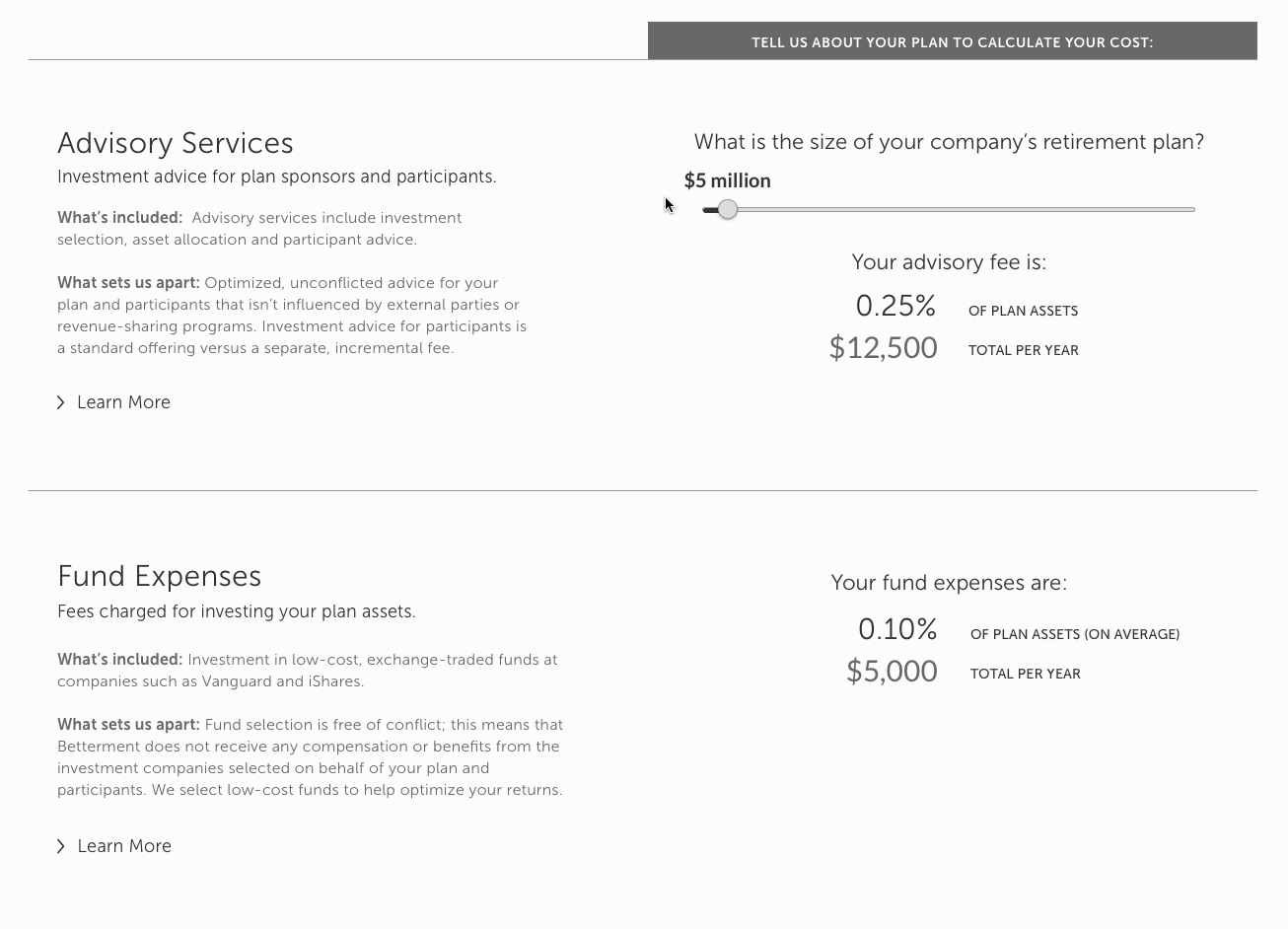Click the plan size slider handle
Viewport: 1288px width, 929px height.
(x=727, y=209)
